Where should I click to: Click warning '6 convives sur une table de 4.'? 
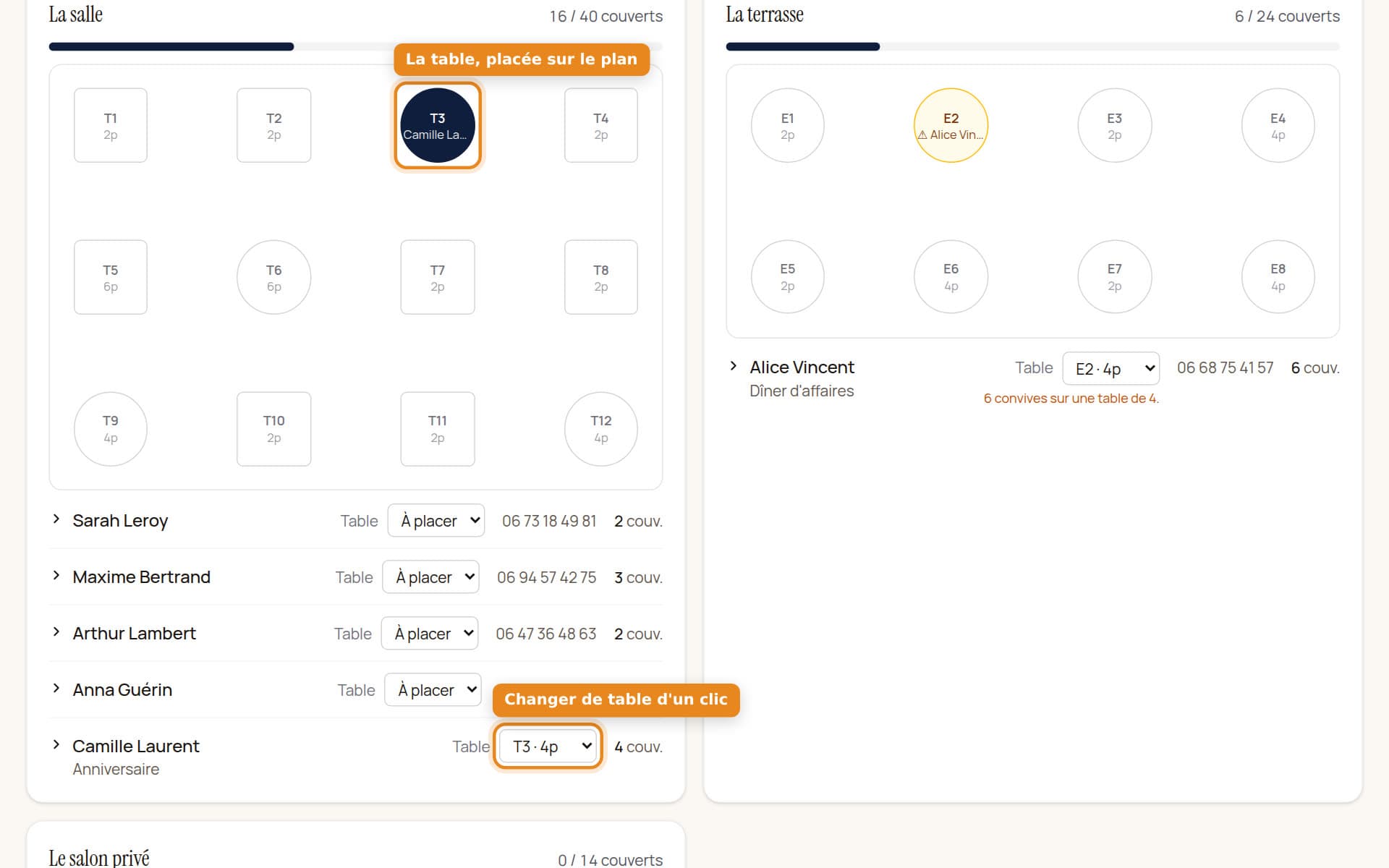1071,399
